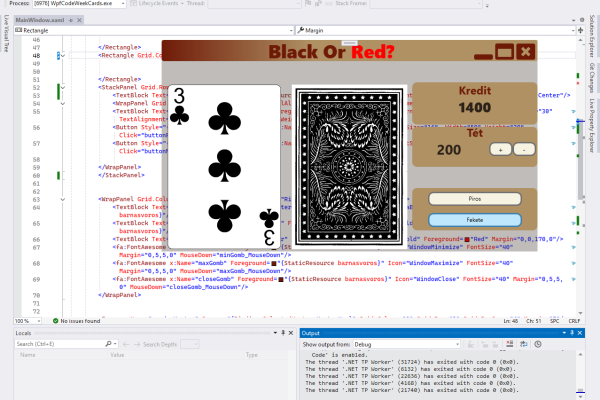The height and width of the screenshot is (400, 600).
Task: Close the Locals panel
Action: (x=288, y=332)
